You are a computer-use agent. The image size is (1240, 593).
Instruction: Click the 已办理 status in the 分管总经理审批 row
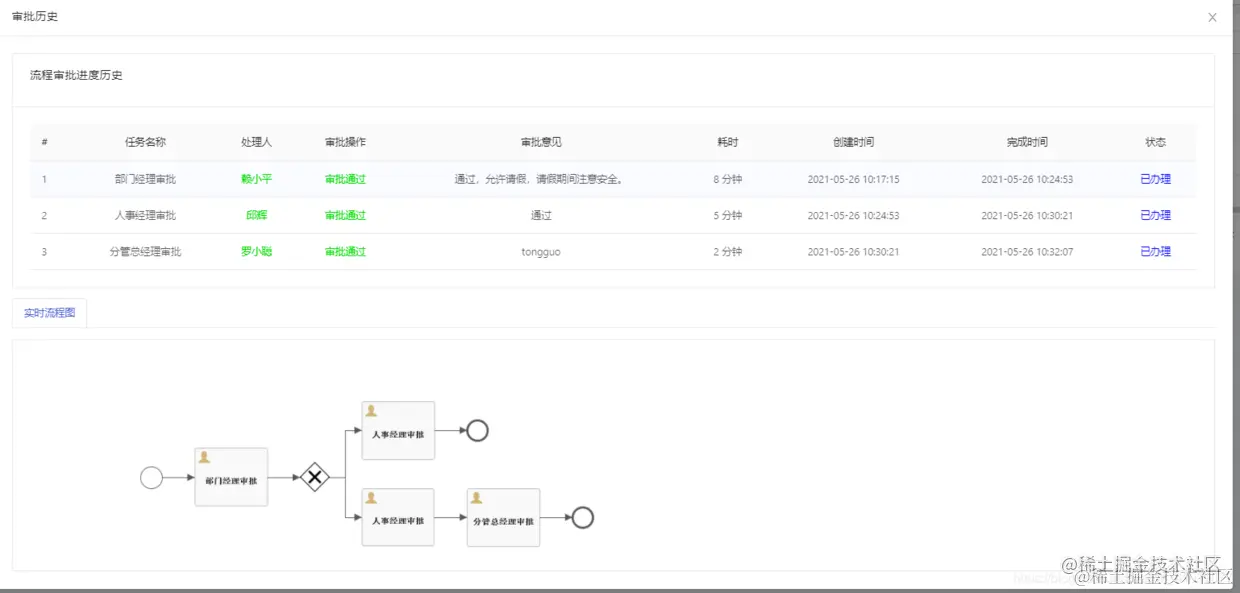click(x=1155, y=251)
